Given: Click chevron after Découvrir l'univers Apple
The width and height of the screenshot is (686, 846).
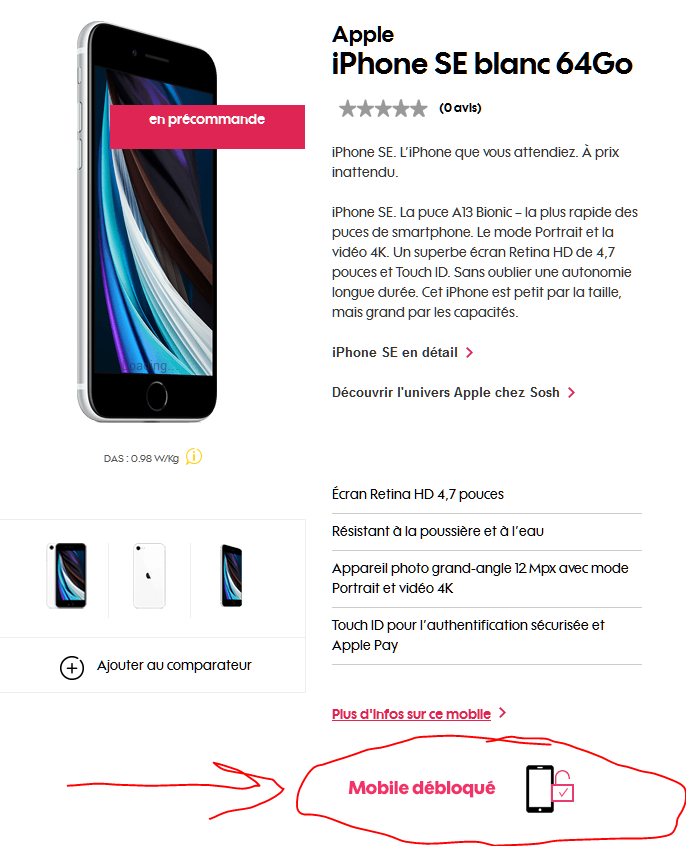Looking at the screenshot, I should point(572,393).
